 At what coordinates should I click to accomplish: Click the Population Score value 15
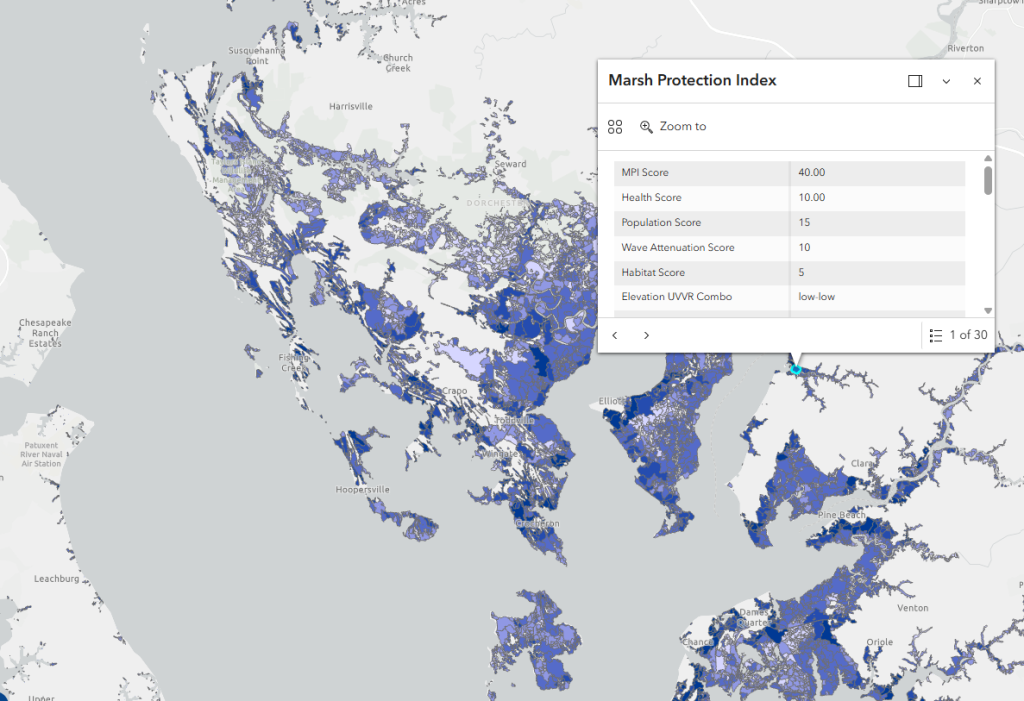pos(805,222)
